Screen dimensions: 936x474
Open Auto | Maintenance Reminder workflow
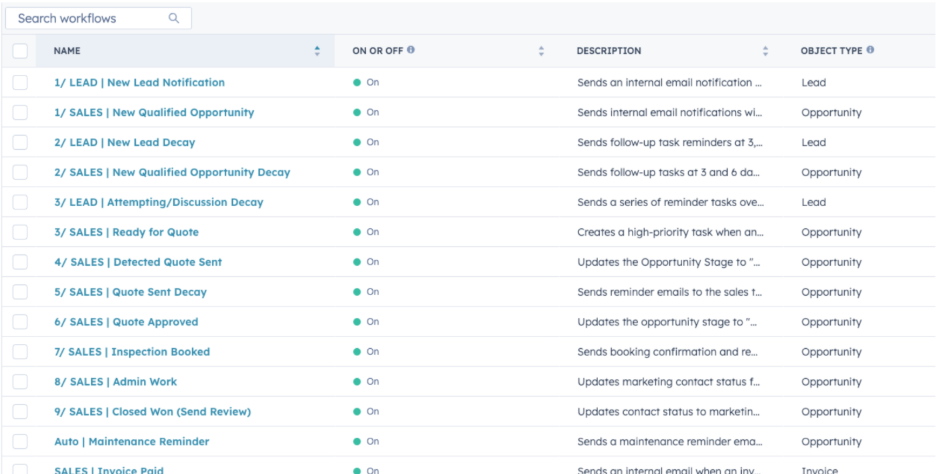point(132,441)
